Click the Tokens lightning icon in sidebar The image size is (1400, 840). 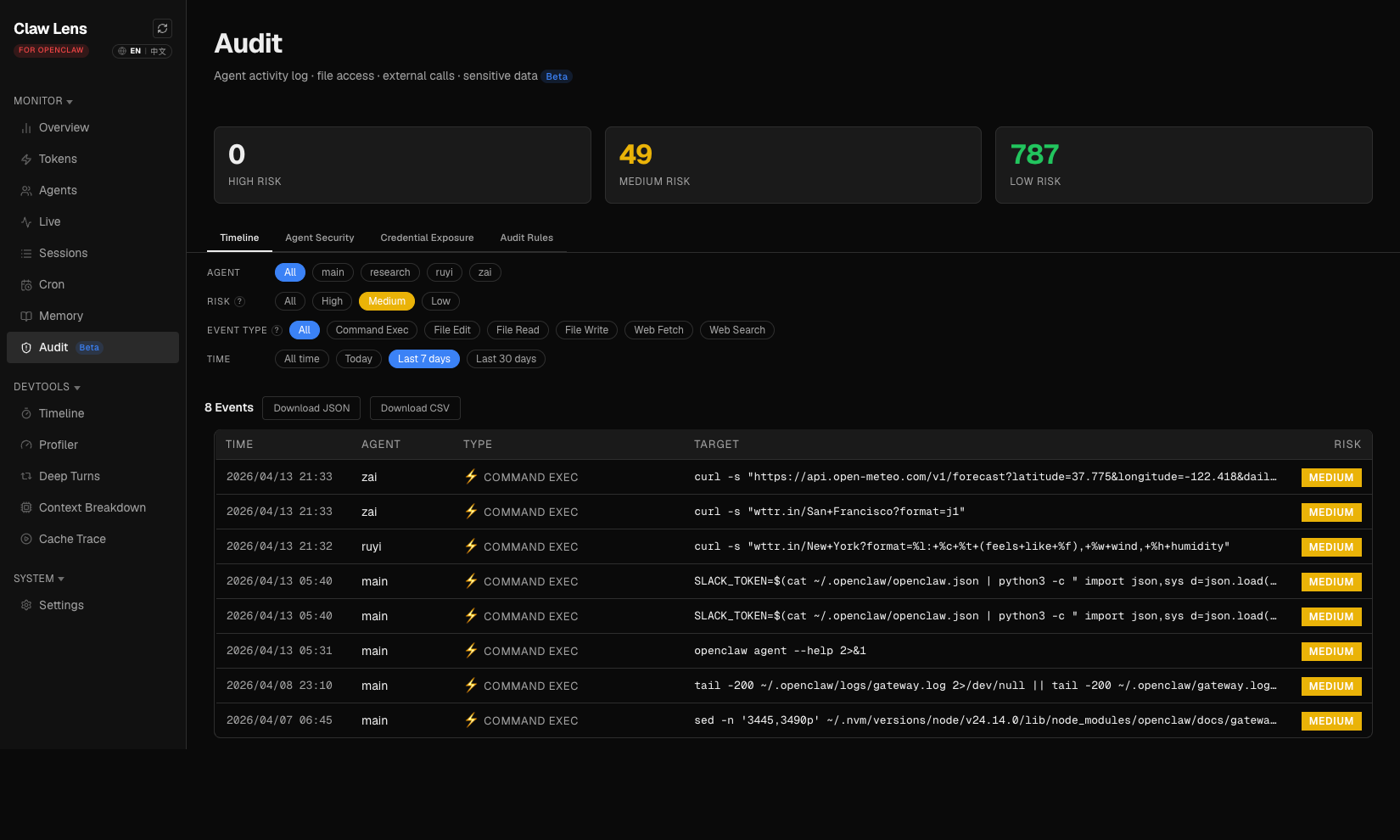pos(26,160)
